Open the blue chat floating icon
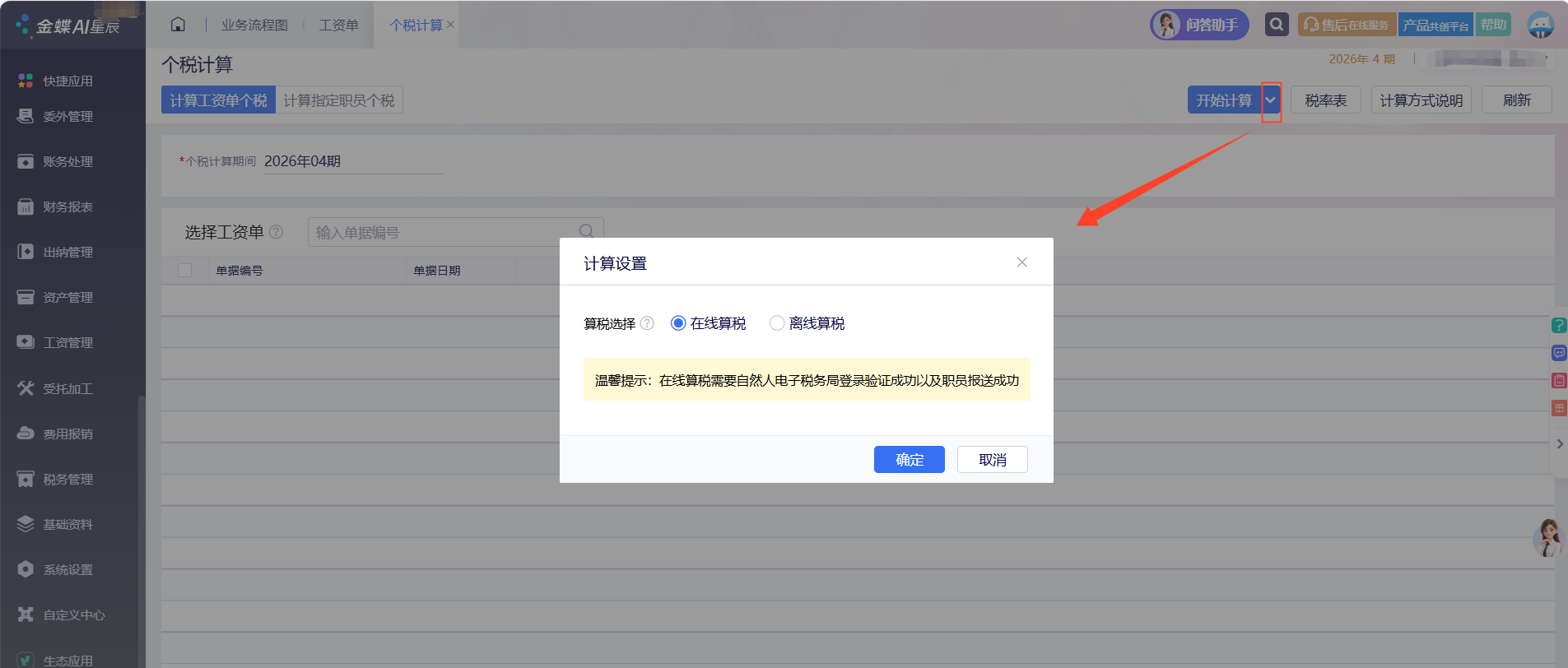Viewport: 1568px width, 668px height. (x=1559, y=353)
